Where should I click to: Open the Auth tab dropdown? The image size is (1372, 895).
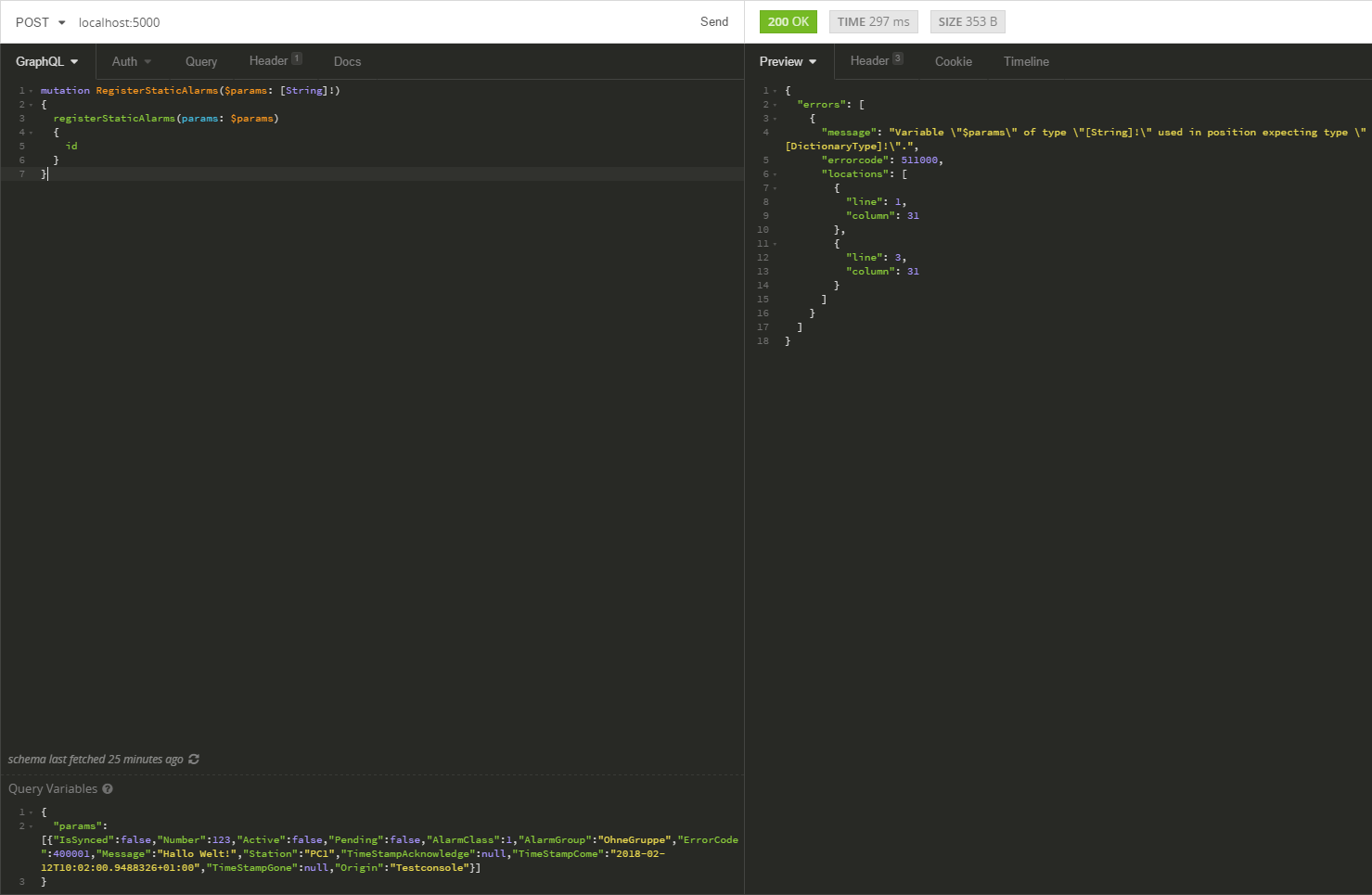click(132, 61)
